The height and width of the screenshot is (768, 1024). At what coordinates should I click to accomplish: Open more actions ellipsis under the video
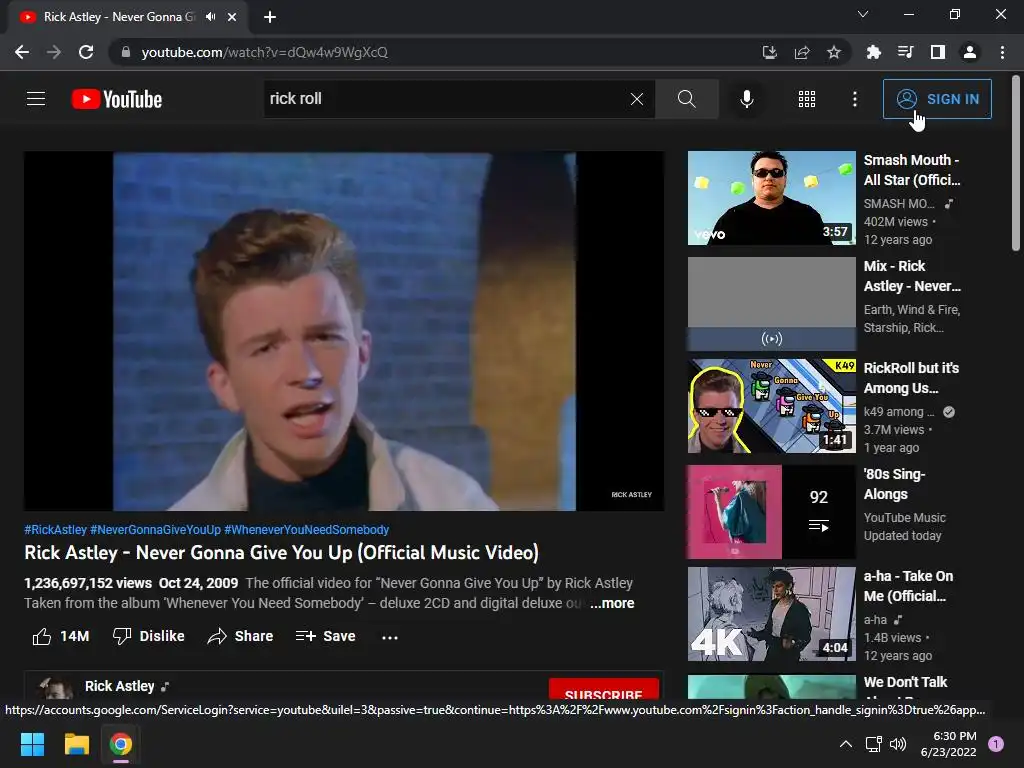point(390,637)
